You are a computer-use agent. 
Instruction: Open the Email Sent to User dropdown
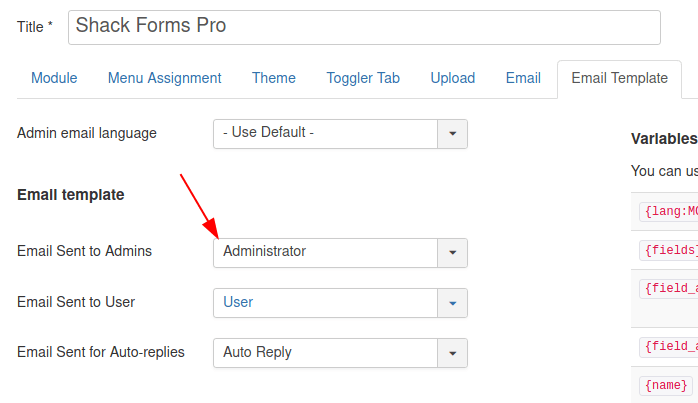pos(340,303)
